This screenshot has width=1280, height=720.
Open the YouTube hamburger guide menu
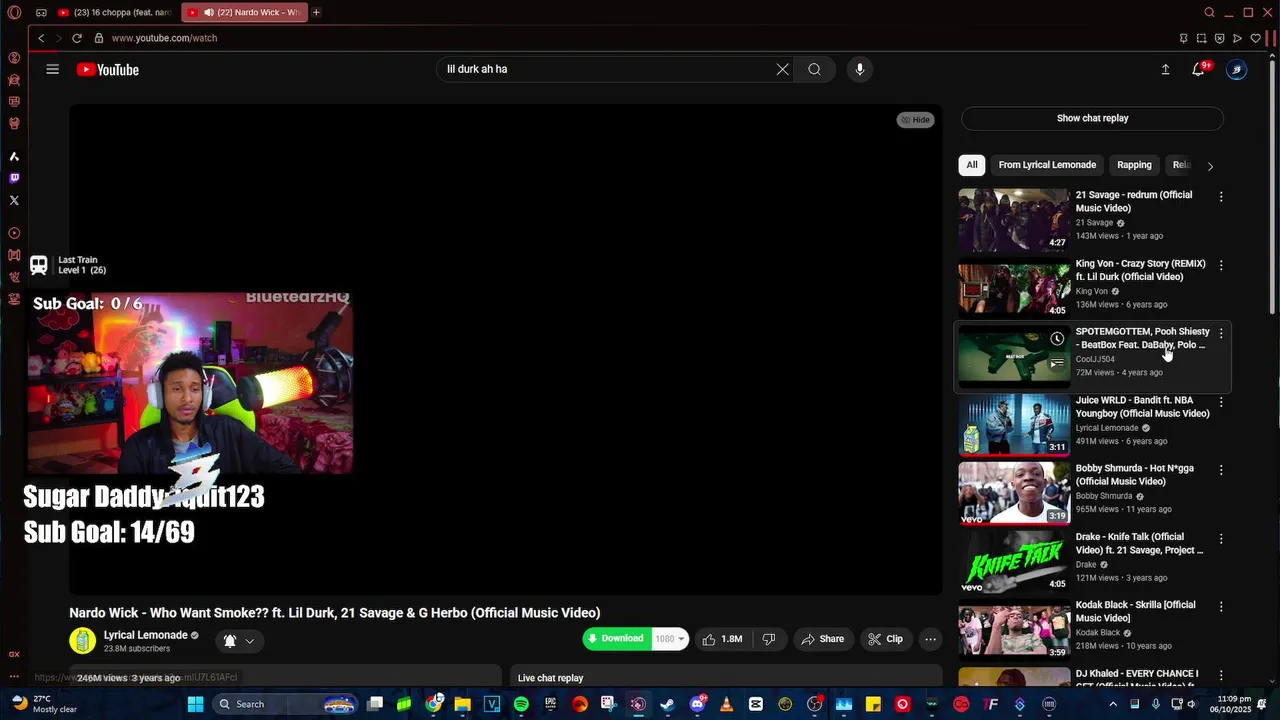point(52,69)
